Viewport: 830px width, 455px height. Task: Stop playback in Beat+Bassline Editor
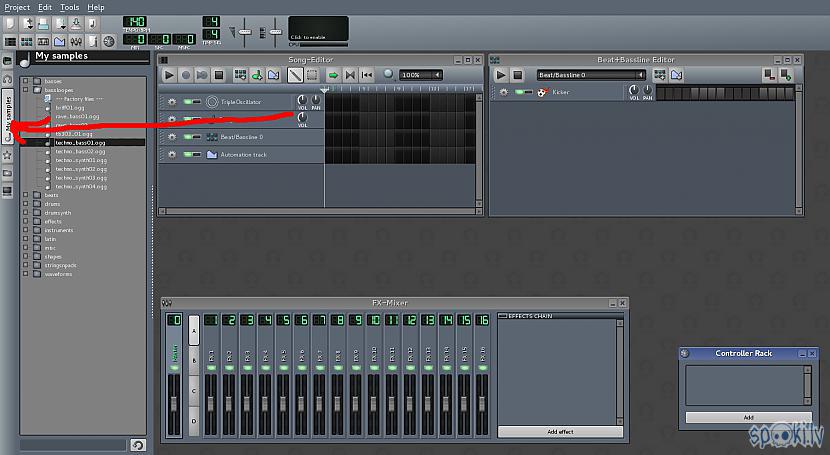pyautogui.click(x=518, y=75)
